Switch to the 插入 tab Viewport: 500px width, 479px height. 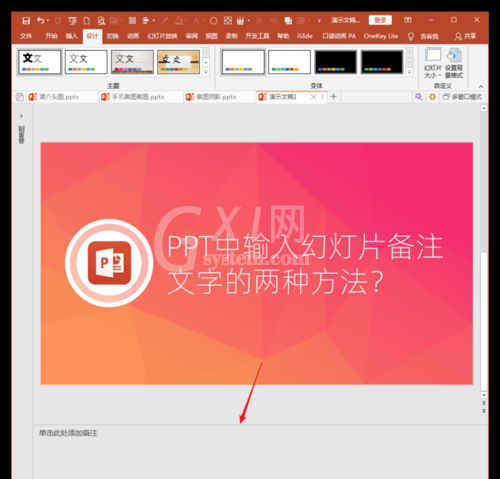tap(72, 36)
